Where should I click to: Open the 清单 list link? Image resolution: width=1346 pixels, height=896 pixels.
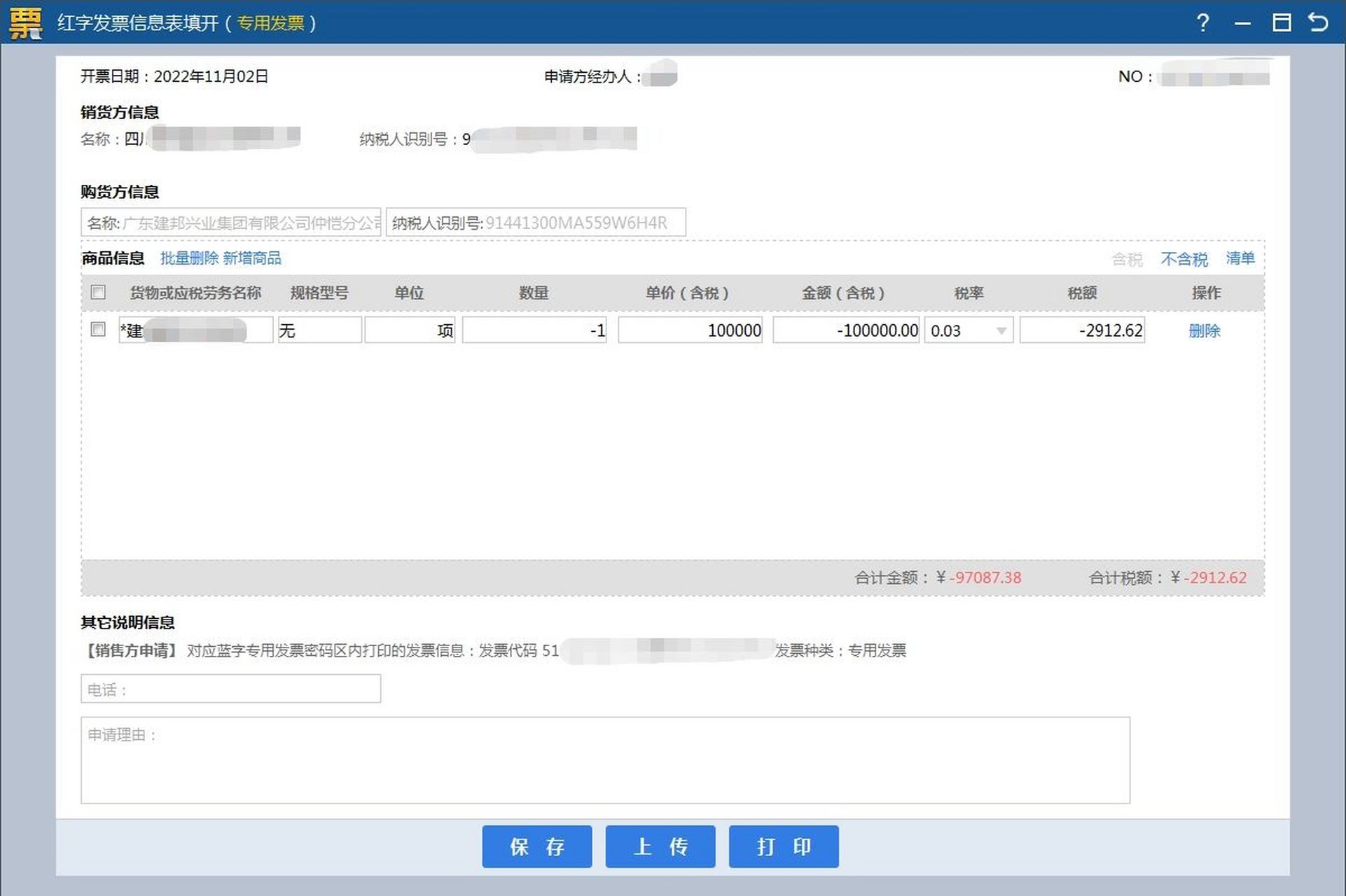(x=1240, y=258)
